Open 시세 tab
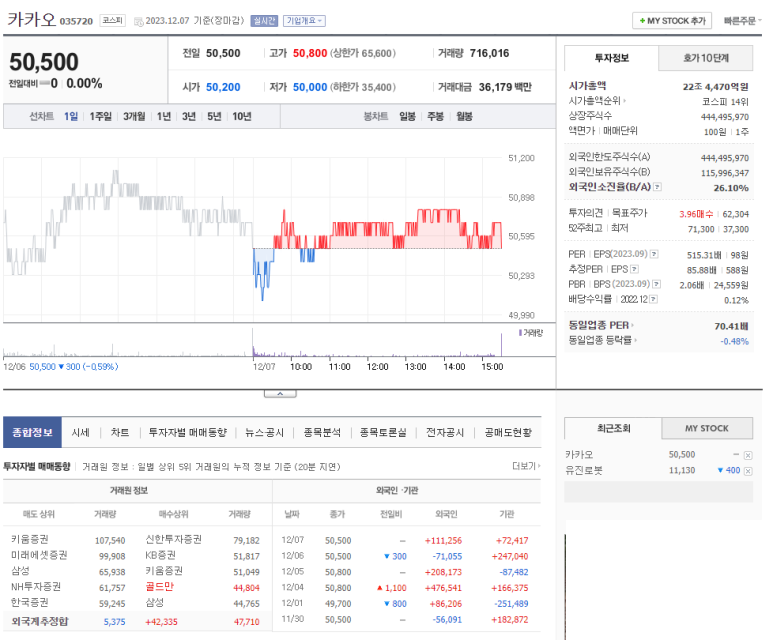The image size is (773, 640). [x=80, y=432]
